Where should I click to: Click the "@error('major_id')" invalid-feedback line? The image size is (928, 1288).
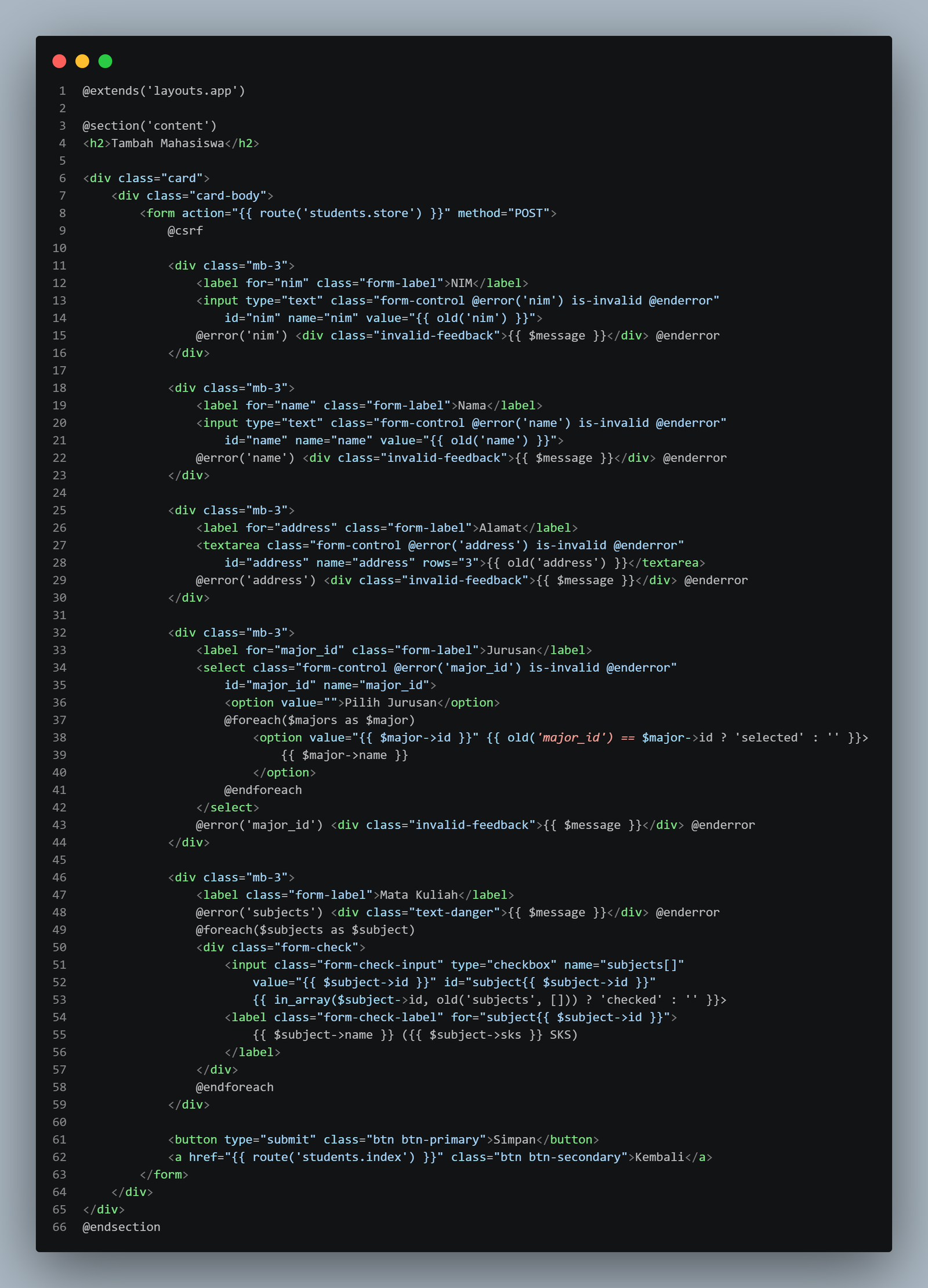pos(476,825)
